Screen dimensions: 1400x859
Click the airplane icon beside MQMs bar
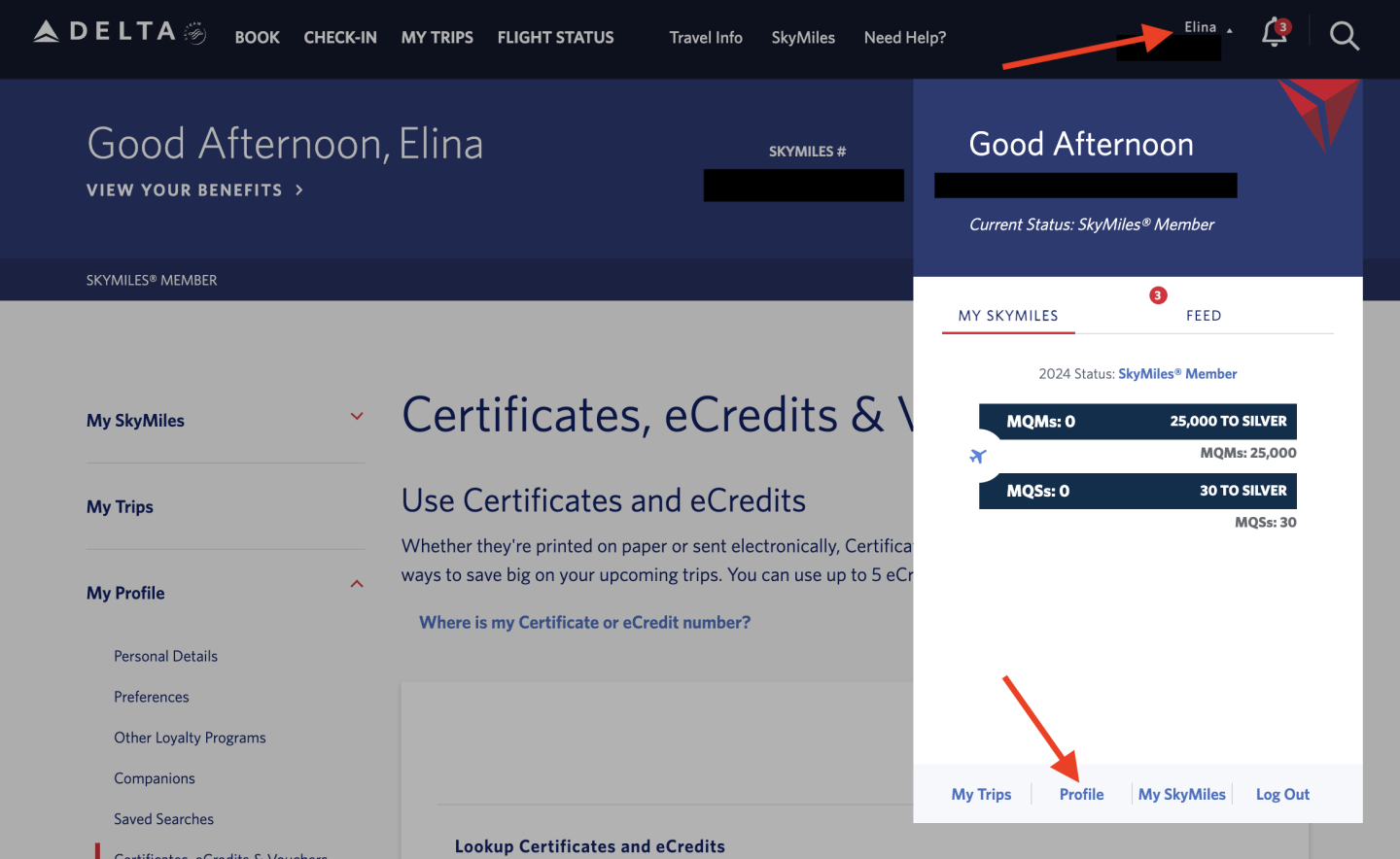pos(978,456)
